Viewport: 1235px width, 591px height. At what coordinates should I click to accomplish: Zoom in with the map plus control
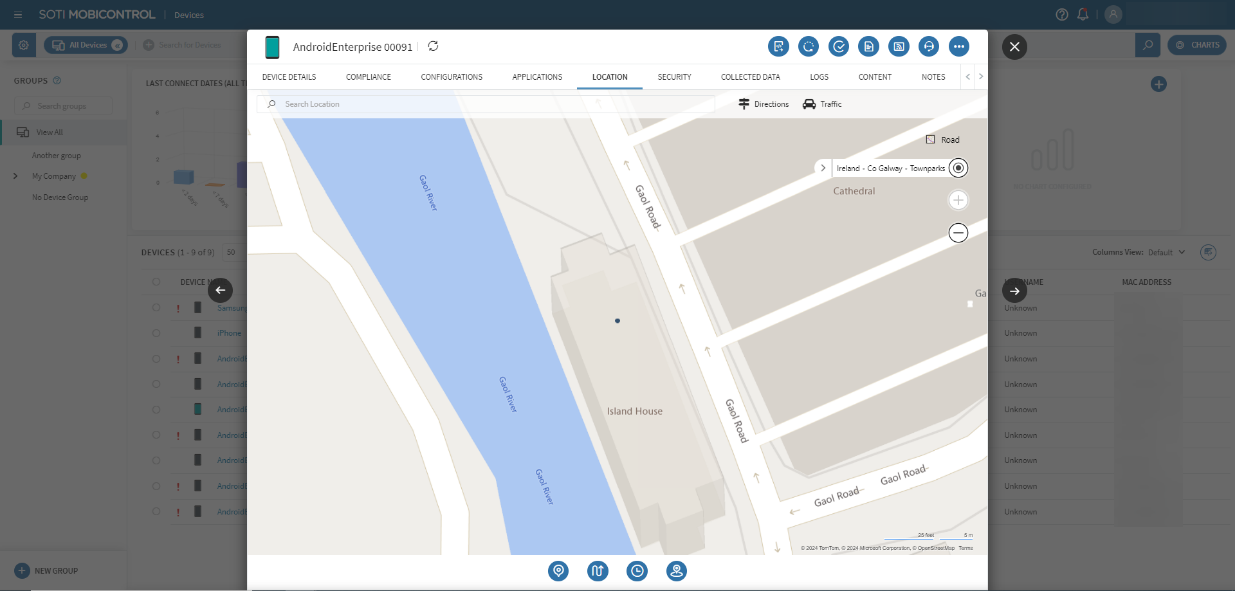957,200
